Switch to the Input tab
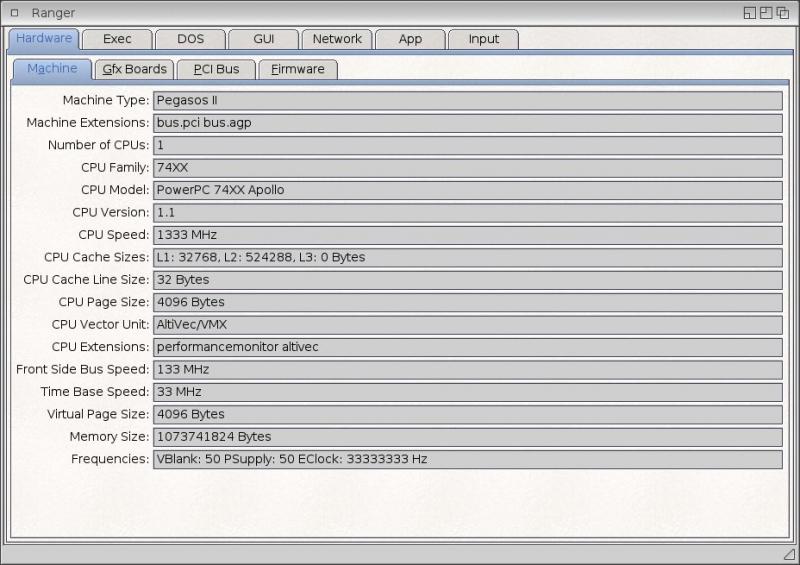Viewport: 800px width, 565px height. click(483, 39)
